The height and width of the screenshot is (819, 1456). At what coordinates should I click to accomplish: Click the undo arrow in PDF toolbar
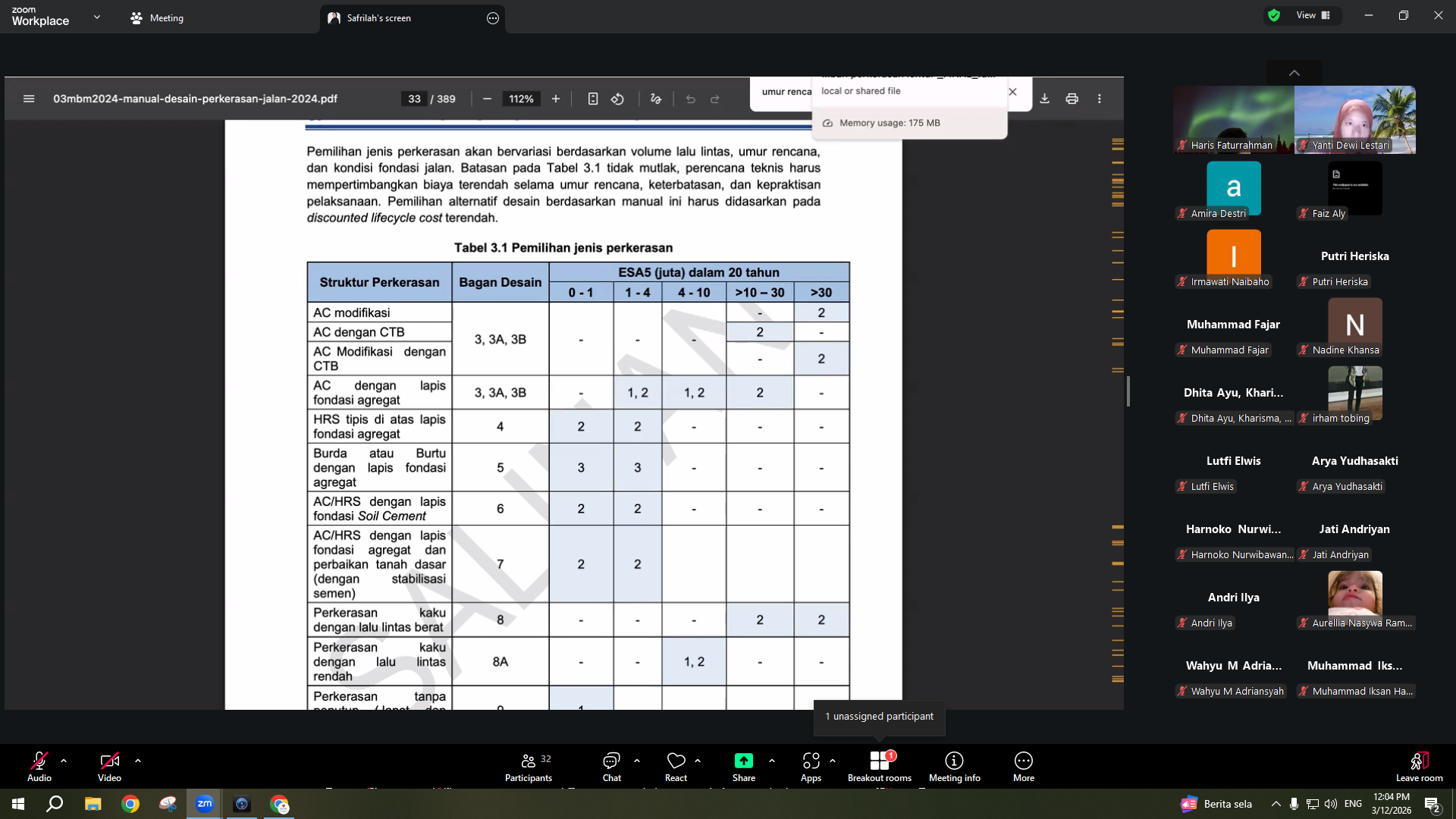pyautogui.click(x=690, y=99)
